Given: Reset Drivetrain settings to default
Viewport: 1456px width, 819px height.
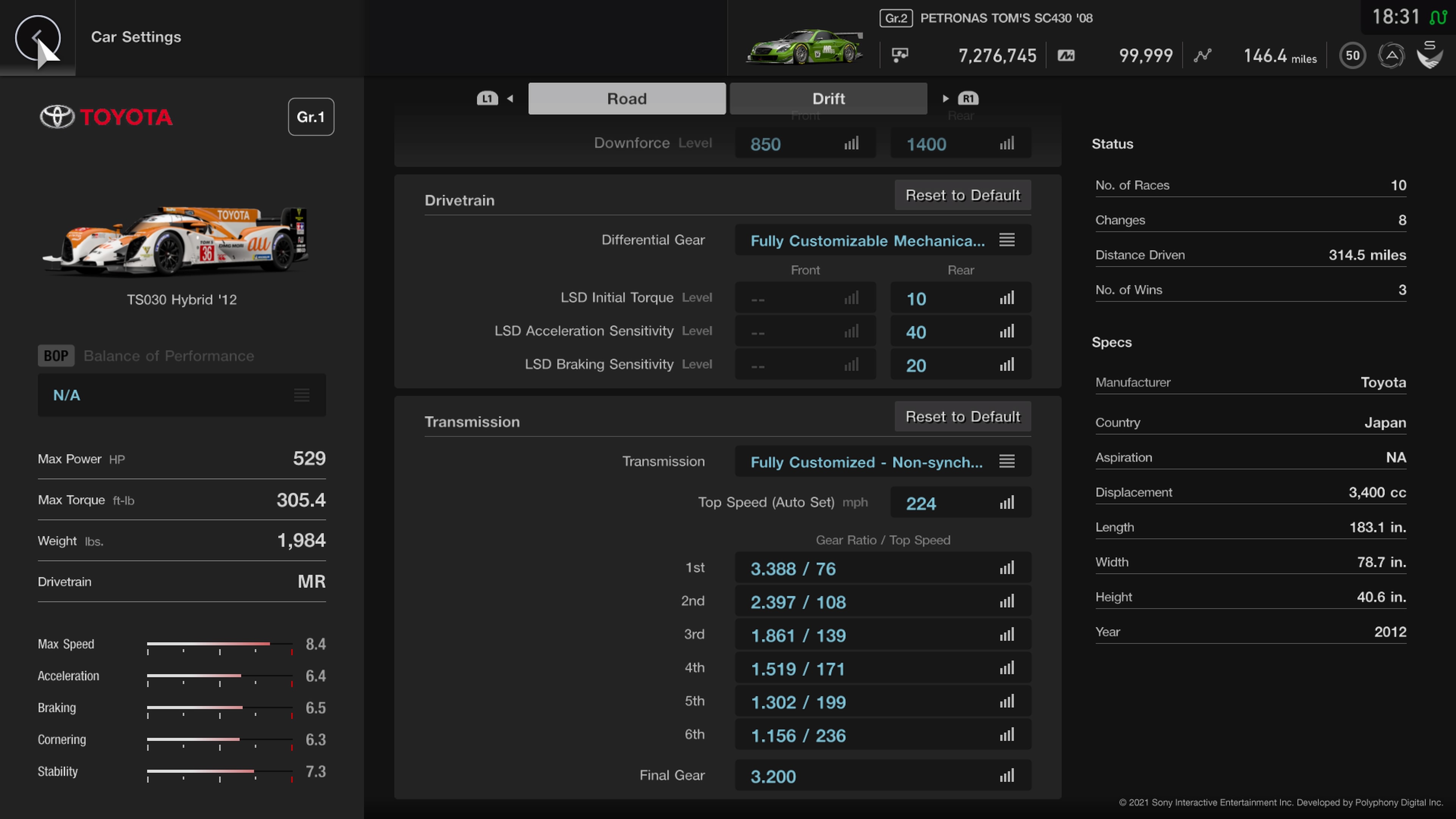Looking at the screenshot, I should [x=963, y=195].
